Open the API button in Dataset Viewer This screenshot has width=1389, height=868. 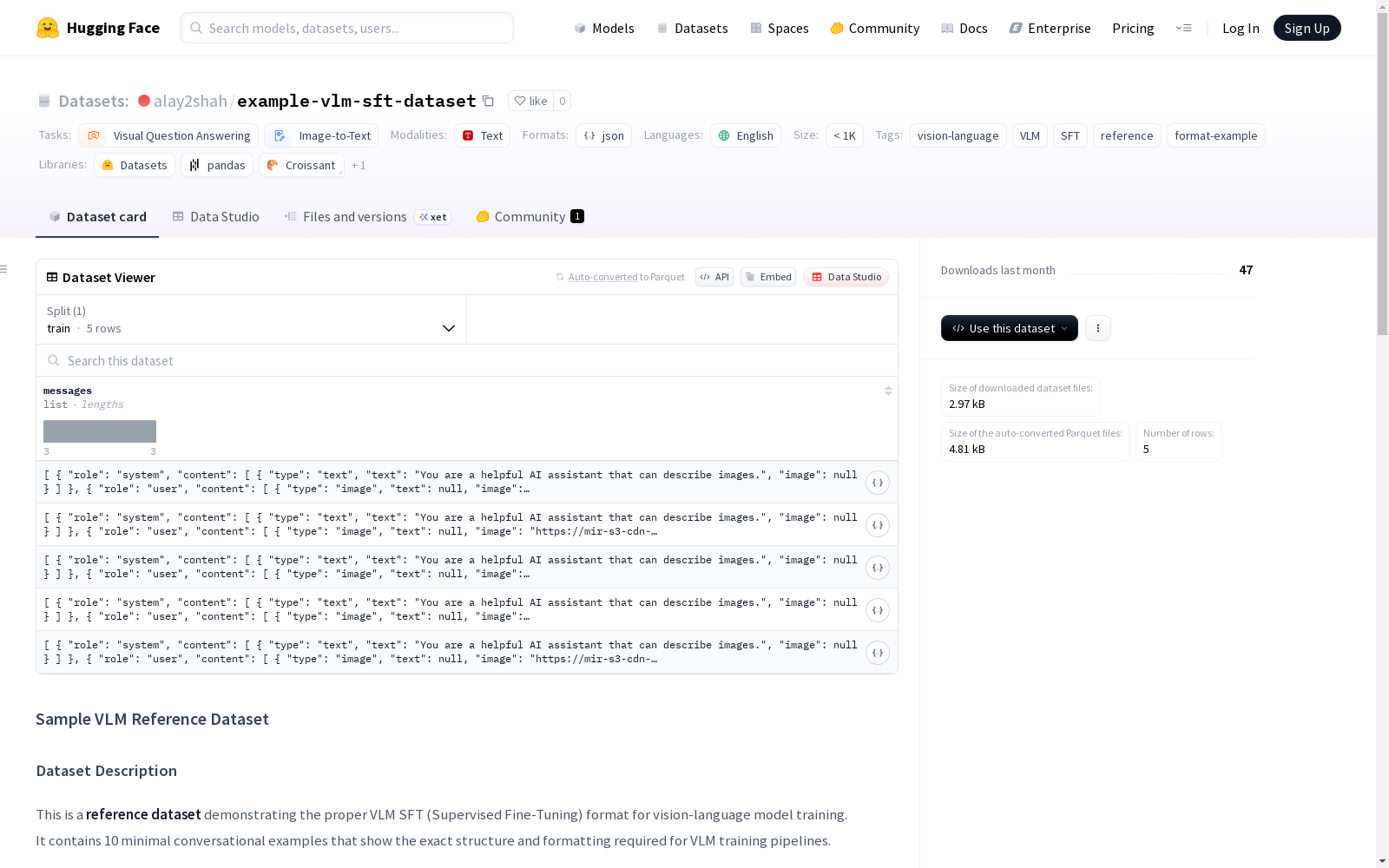click(x=714, y=277)
